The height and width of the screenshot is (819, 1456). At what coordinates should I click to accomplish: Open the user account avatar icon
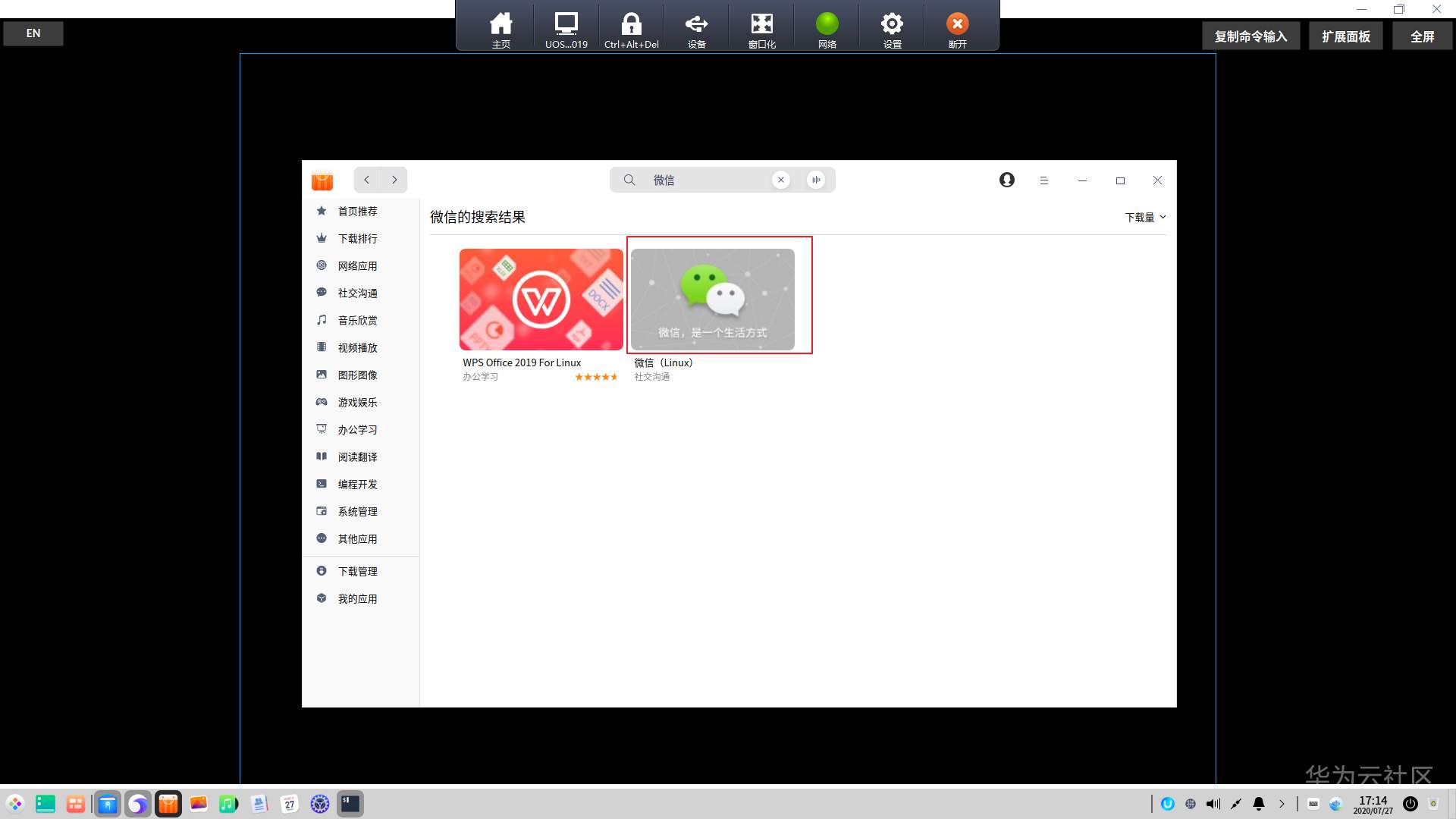1006,180
